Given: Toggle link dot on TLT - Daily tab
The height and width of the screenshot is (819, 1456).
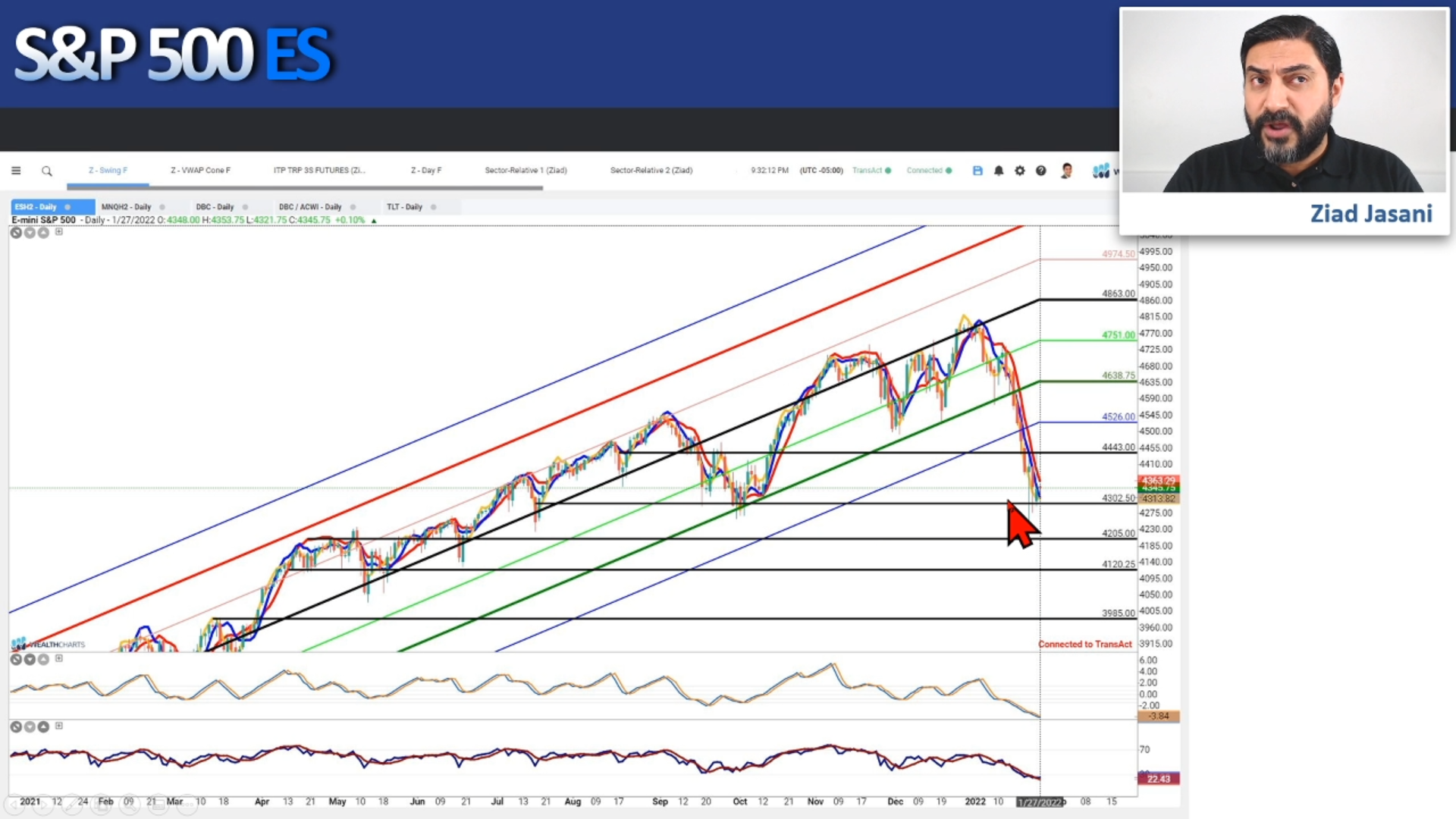Looking at the screenshot, I should pyautogui.click(x=433, y=207).
